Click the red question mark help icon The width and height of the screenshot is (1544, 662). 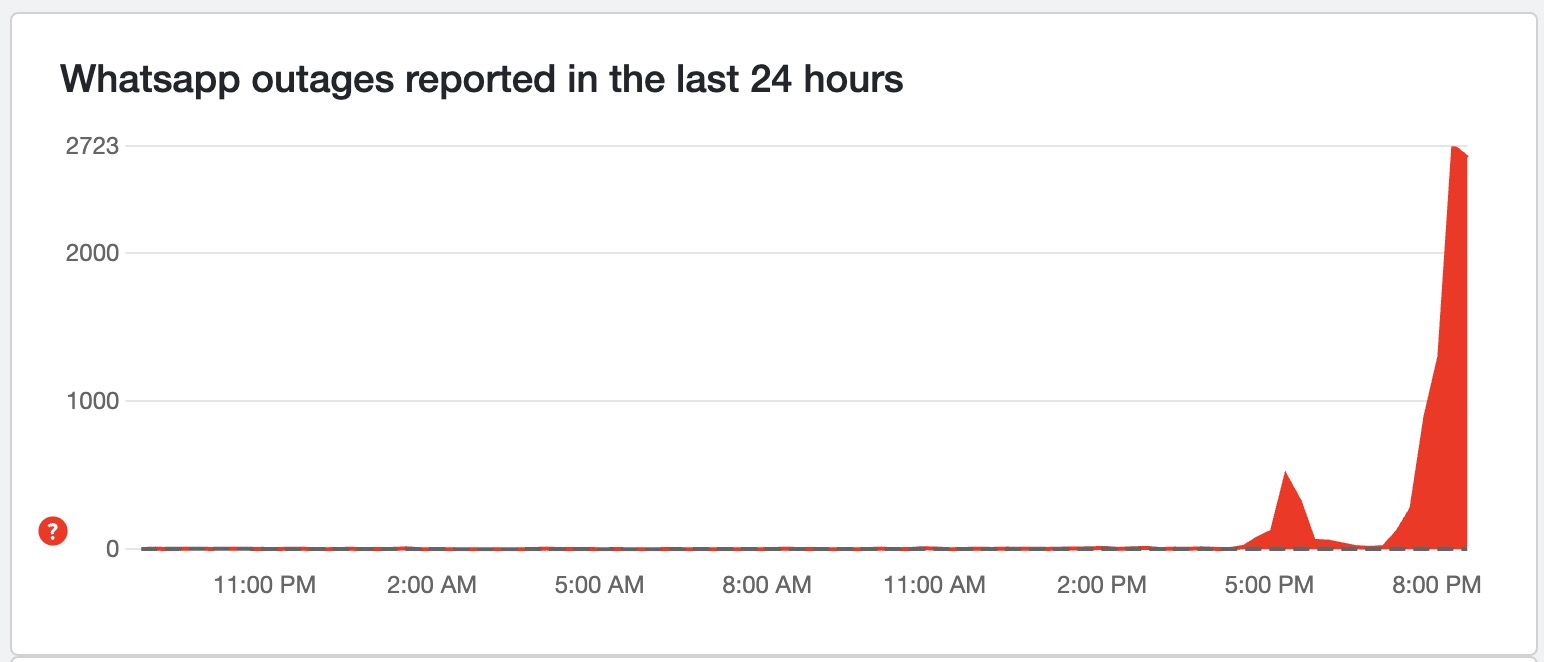point(52,531)
